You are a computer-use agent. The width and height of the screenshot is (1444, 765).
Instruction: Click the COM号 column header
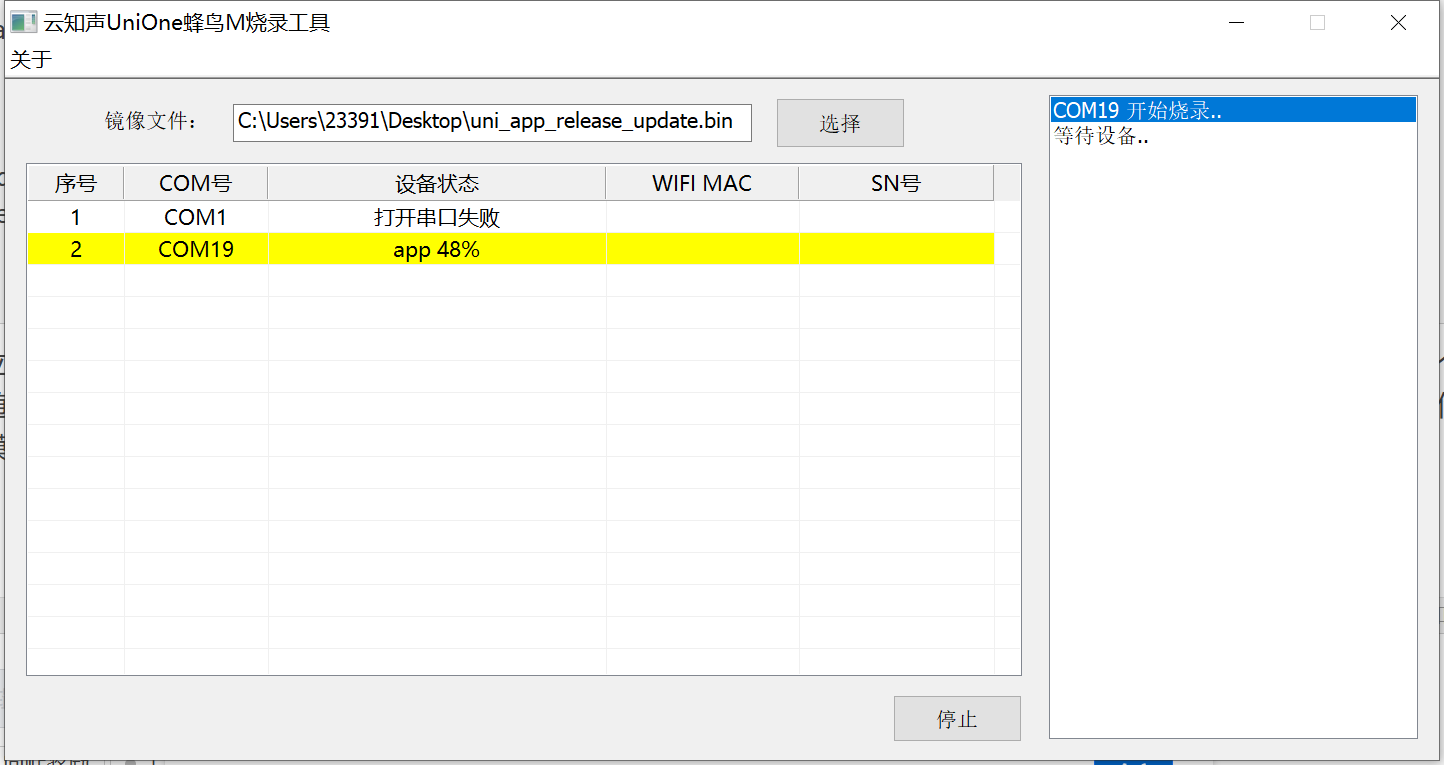[196, 184]
